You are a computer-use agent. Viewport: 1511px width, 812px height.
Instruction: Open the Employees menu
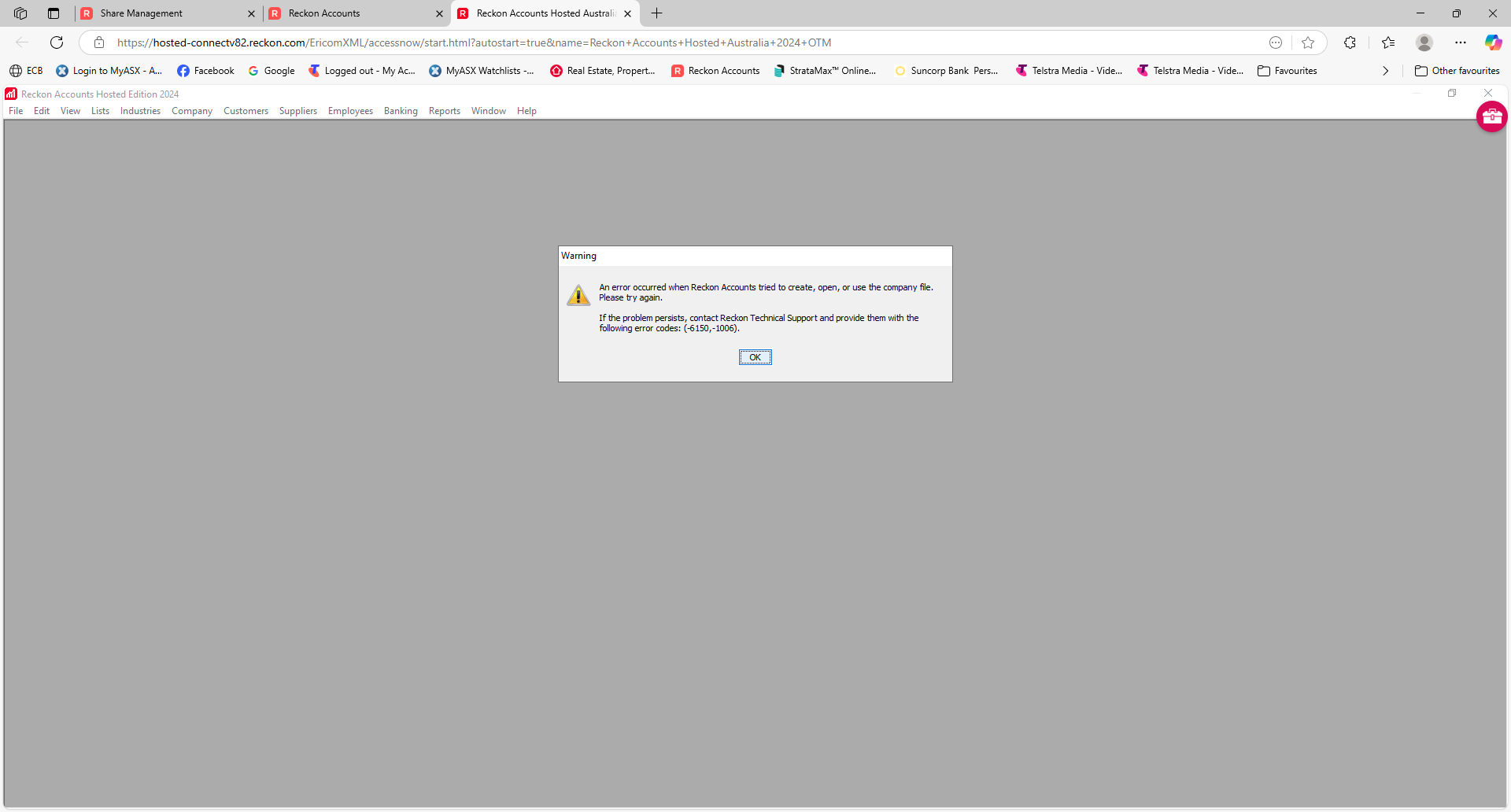click(350, 111)
